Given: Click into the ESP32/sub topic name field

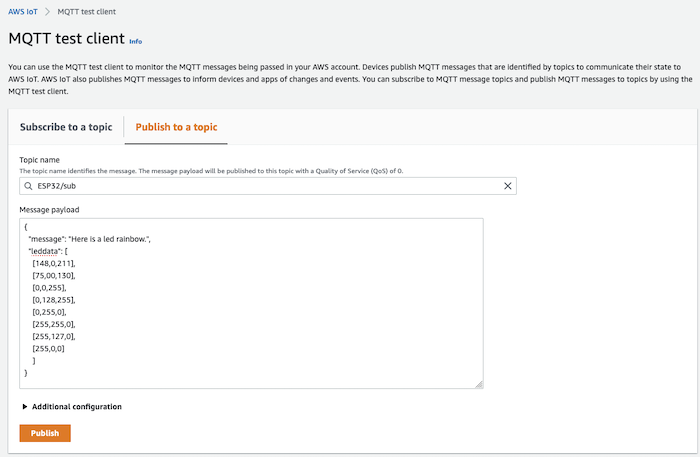Looking at the screenshot, I should point(260,186).
